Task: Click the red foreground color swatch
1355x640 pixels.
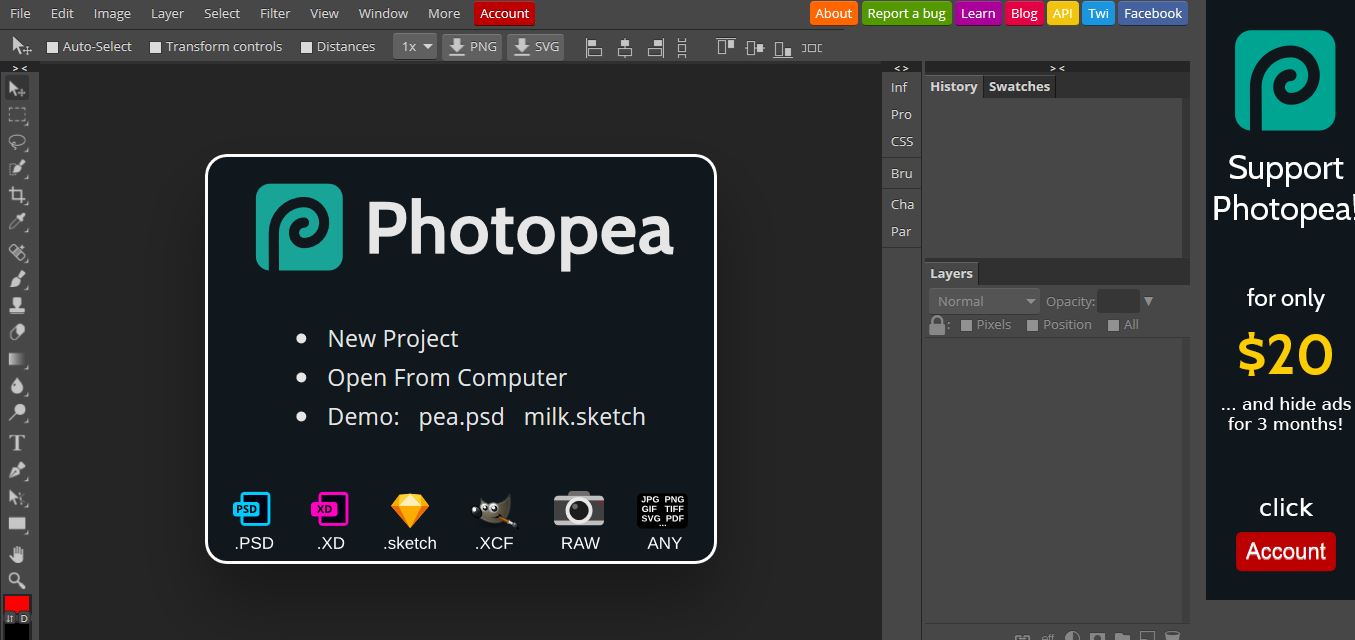Action: tap(17, 603)
